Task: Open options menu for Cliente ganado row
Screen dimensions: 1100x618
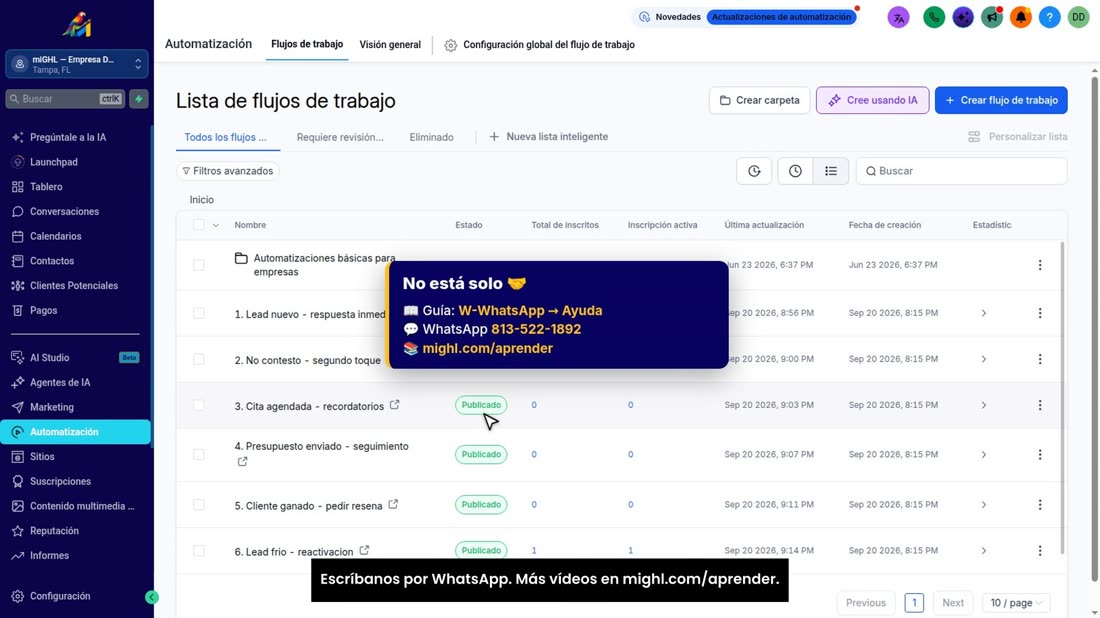Action: [x=1040, y=504]
